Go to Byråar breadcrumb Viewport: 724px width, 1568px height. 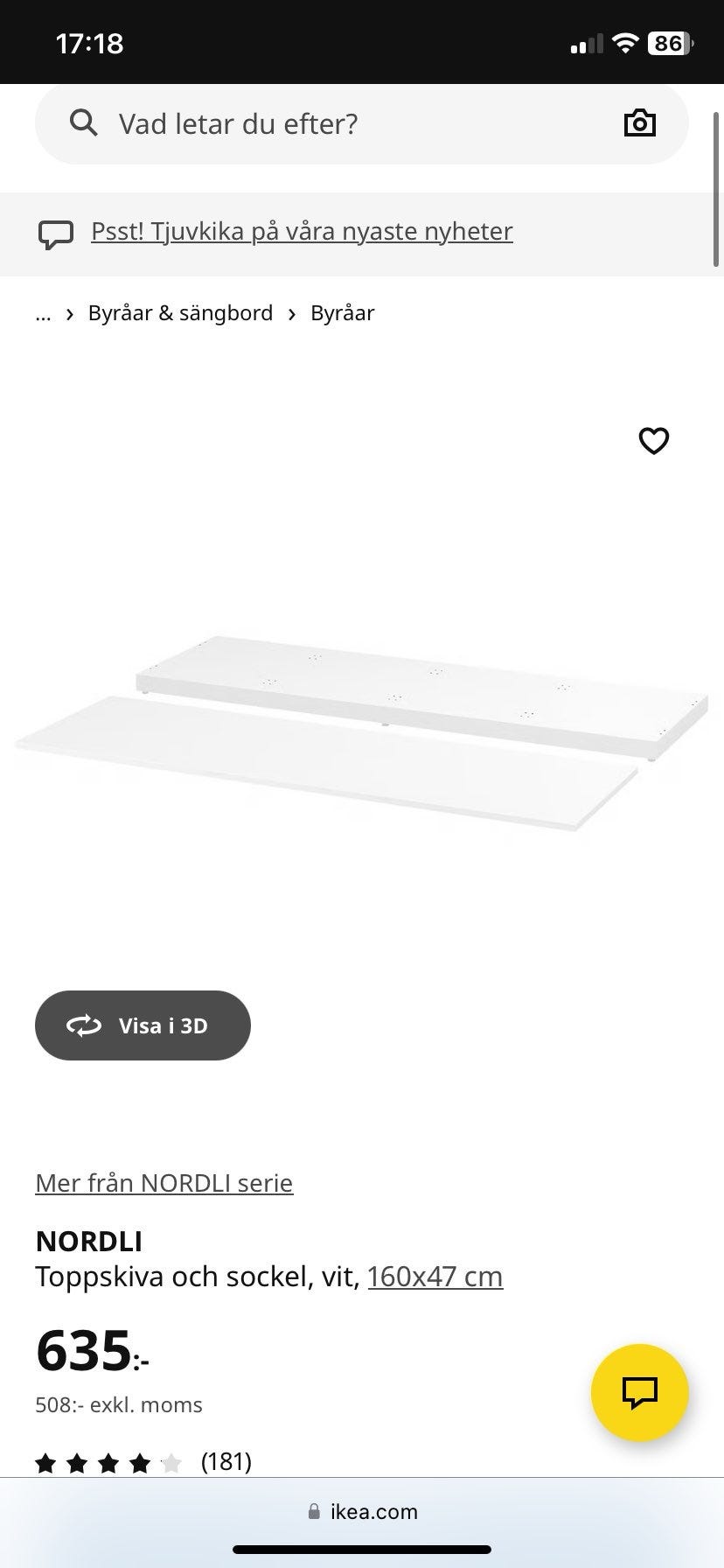(343, 312)
